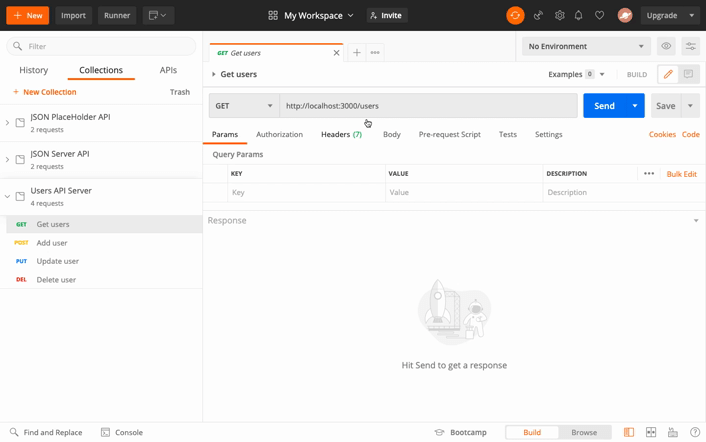The width and height of the screenshot is (706, 442).
Task: Open the Upgrade dropdown arrow
Action: pos(692,15)
